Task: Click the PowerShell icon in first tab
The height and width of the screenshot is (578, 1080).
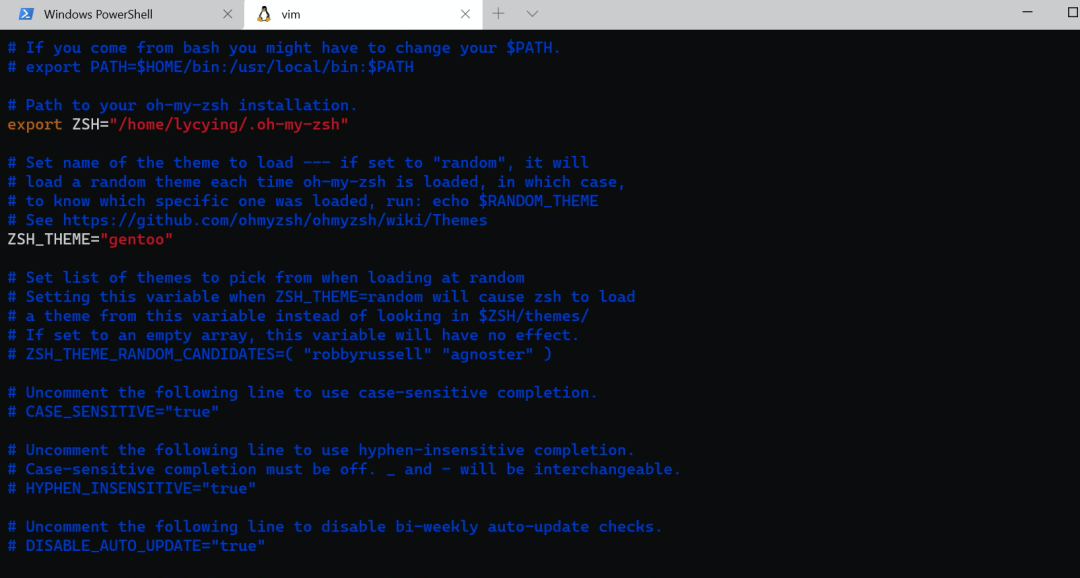Action: tap(26, 14)
